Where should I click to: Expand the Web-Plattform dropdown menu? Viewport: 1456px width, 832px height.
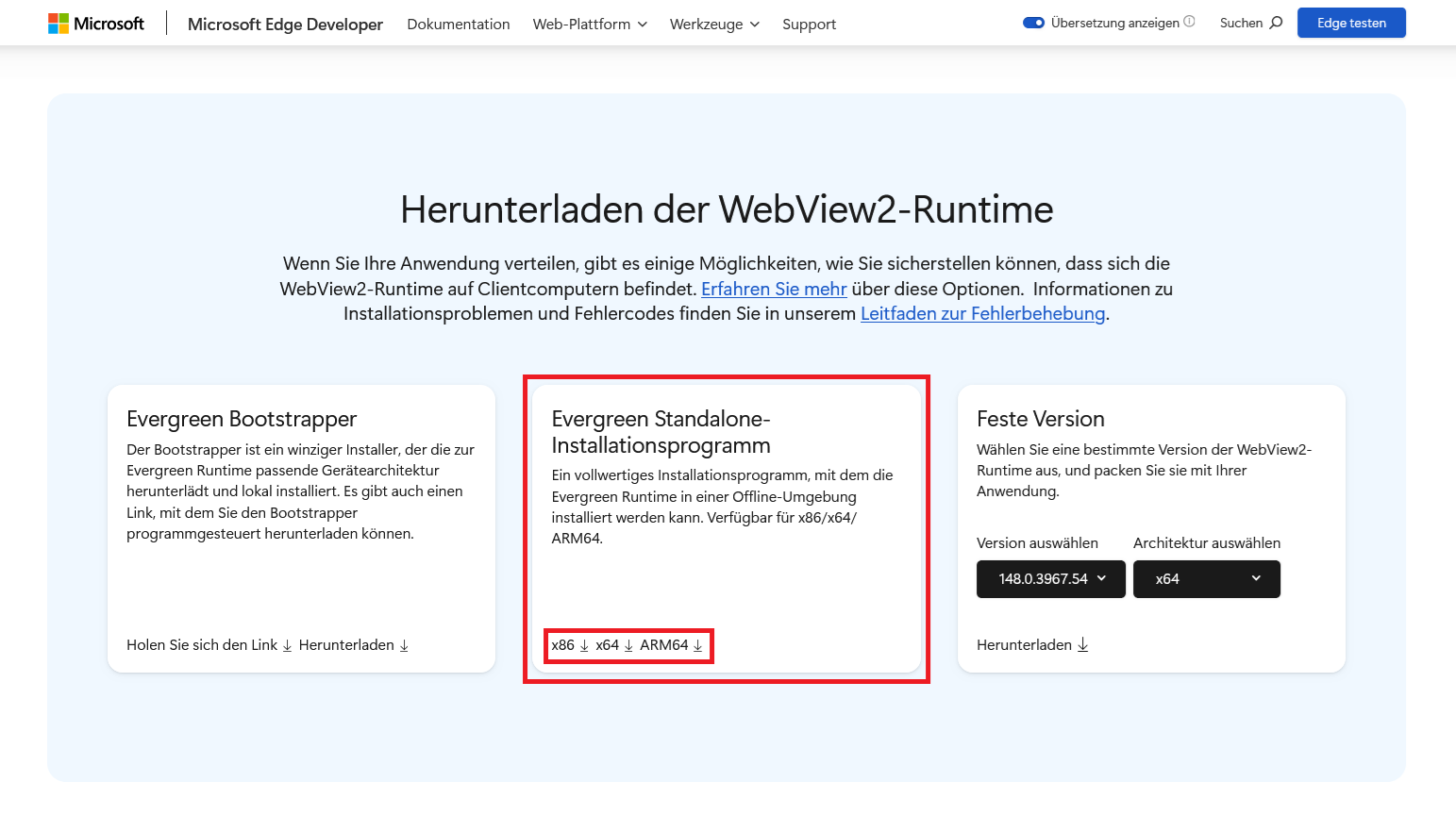[590, 24]
